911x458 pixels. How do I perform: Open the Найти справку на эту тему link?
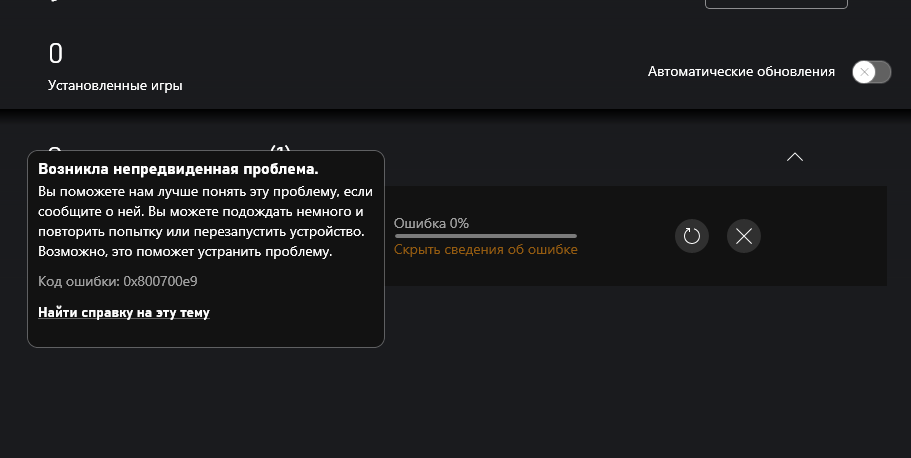(x=124, y=313)
